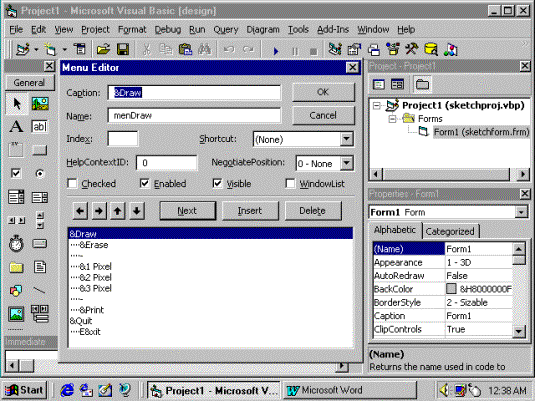This screenshot has width=535, height=401.
Task: Open the Visual Component Manager toolbar icon
Action: coord(450,50)
